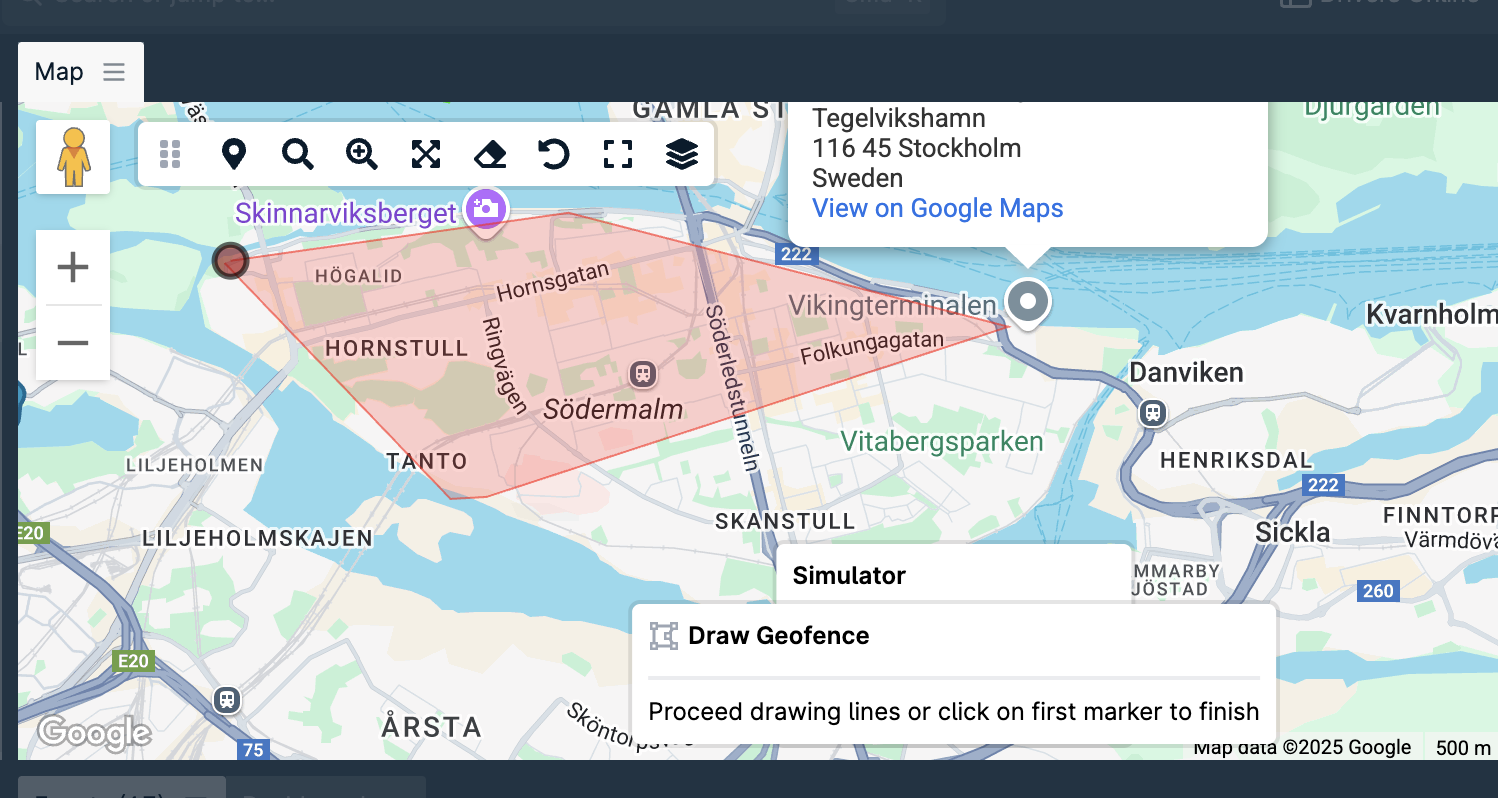Open the View on Google Maps link
This screenshot has height=798, width=1498.
(938, 208)
